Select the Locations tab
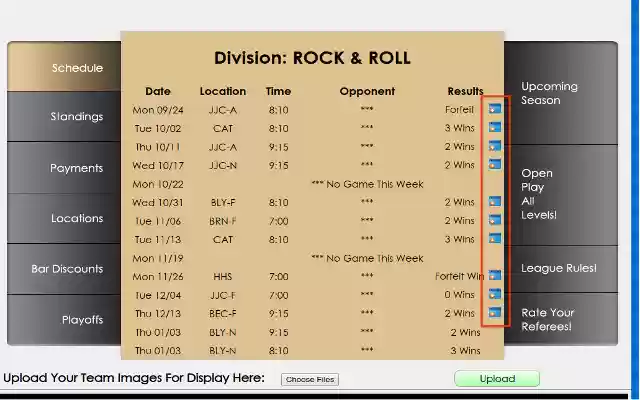Image resolution: width=640 pixels, height=400 pixels. click(77, 218)
